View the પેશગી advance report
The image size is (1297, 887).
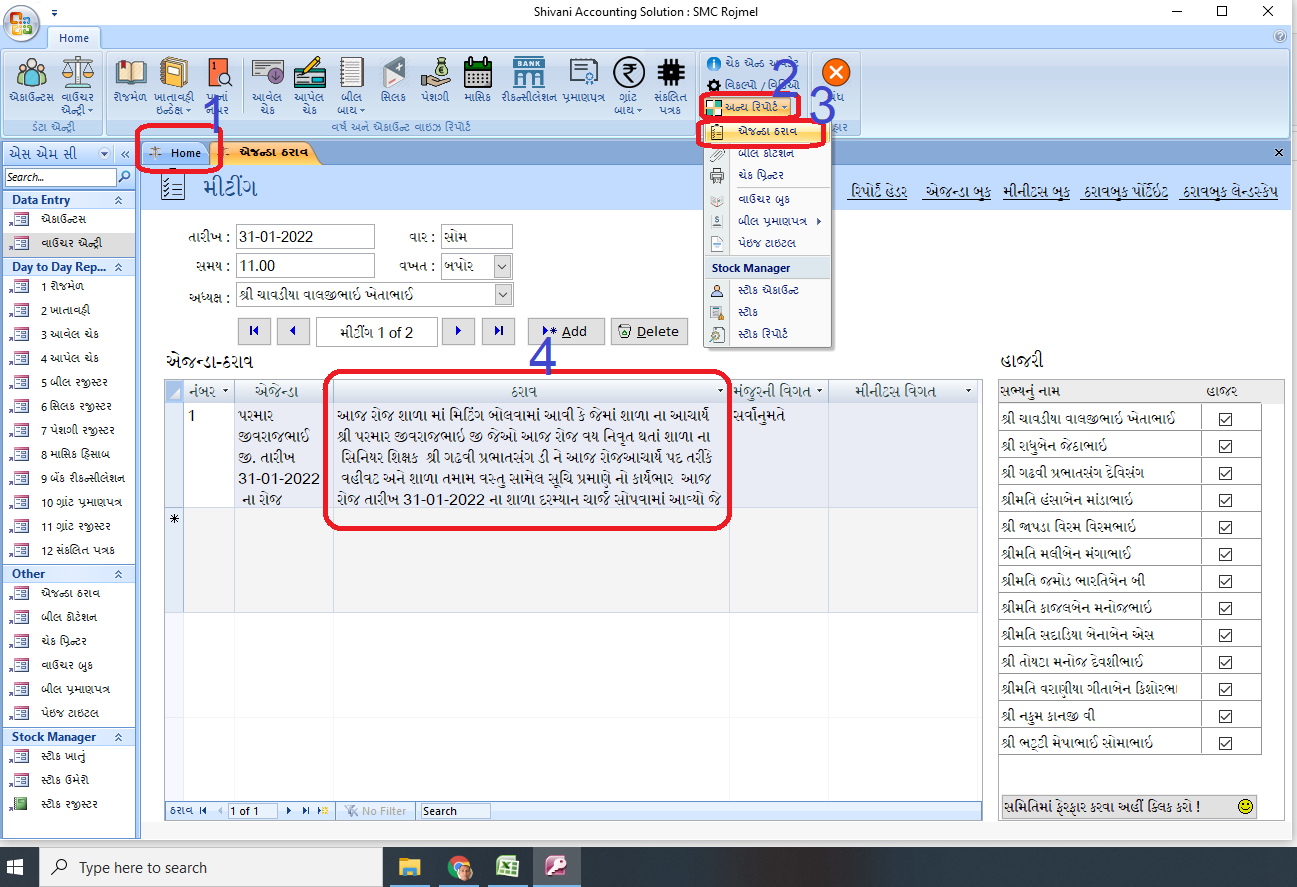point(435,80)
